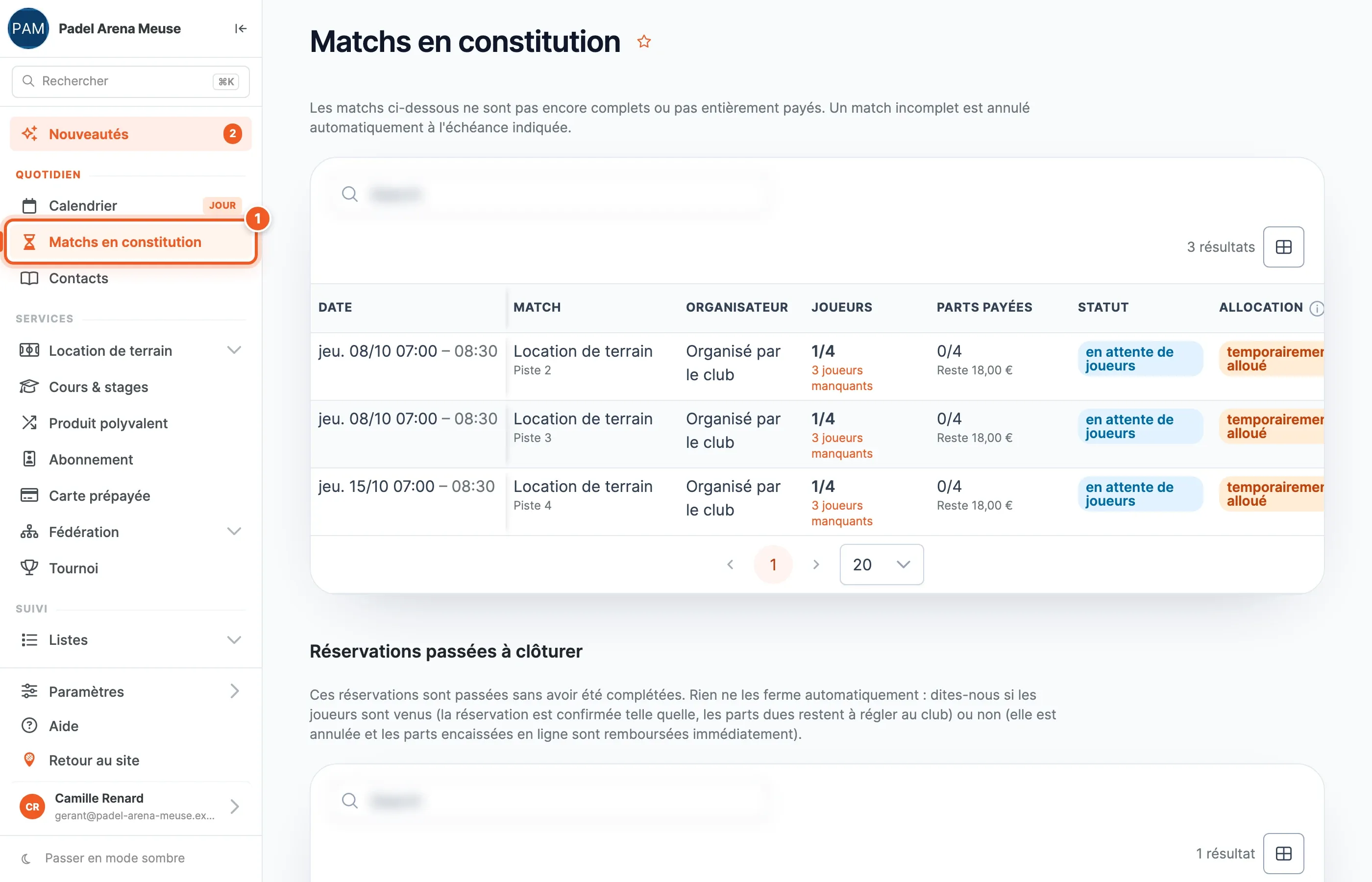Click the jeu. 15/10 07:00 – 08:30 date
This screenshot has height=882, width=1372.
[x=407, y=486]
